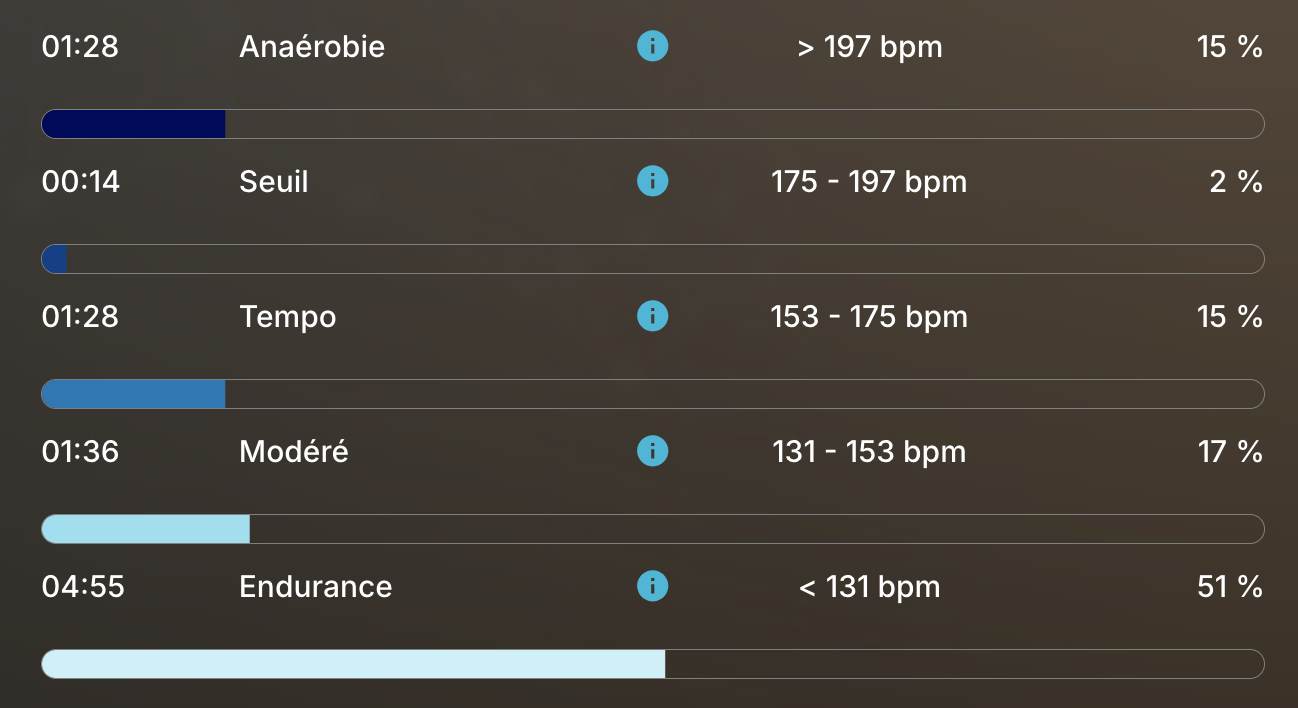Screen dimensions: 1298x708
Task: Click the 2 % Seuil percentage
Action: [1236, 182]
